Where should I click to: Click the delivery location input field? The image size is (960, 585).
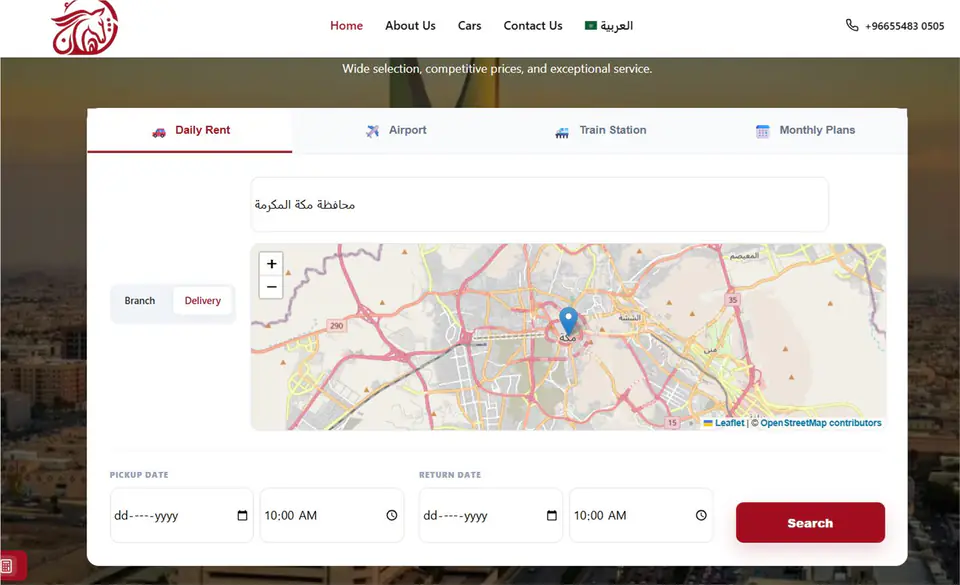(x=539, y=204)
